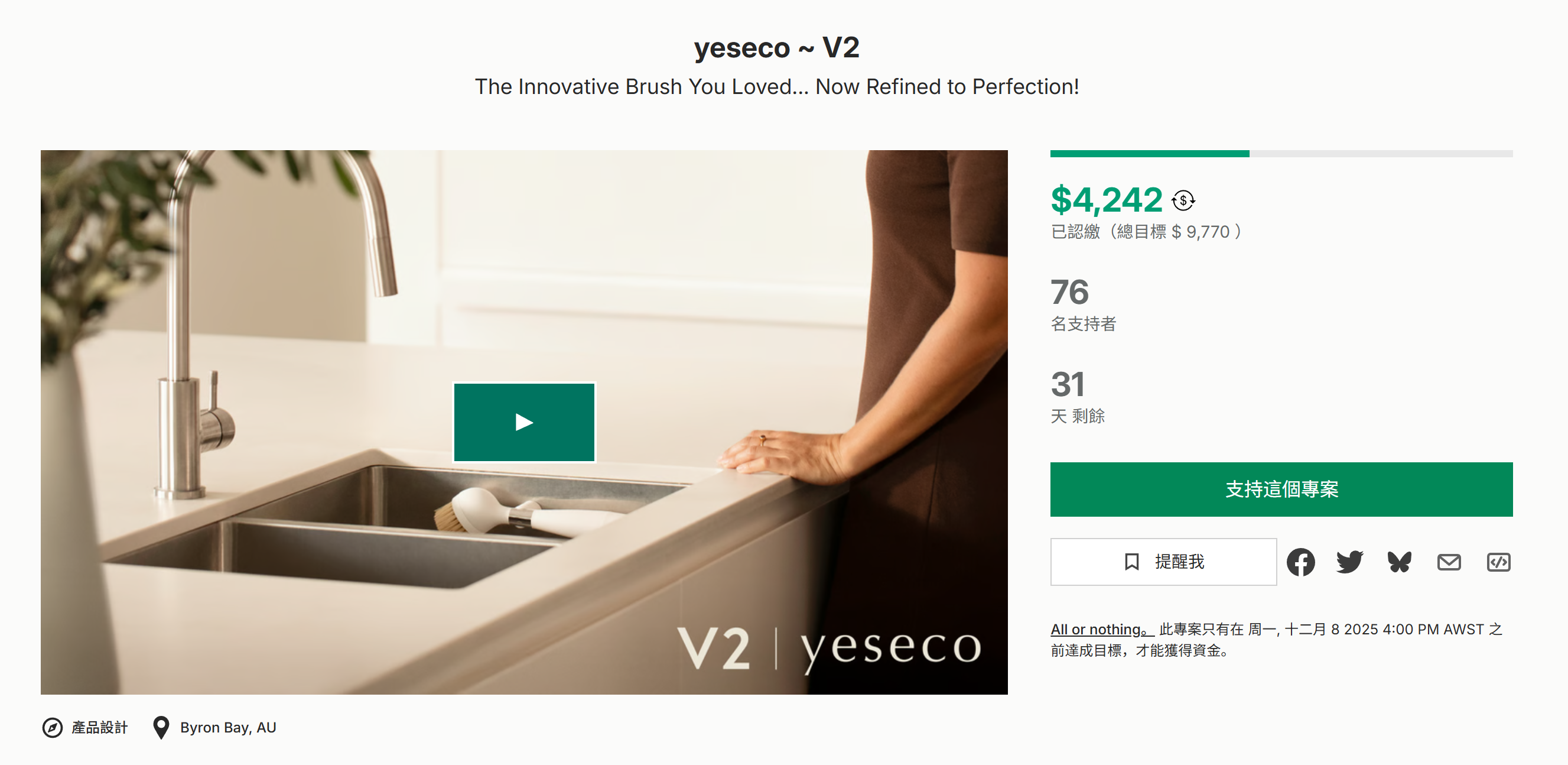Image resolution: width=1568 pixels, height=765 pixels.
Task: Click the project subtitle about the Innovative Brush
Action: click(x=776, y=87)
